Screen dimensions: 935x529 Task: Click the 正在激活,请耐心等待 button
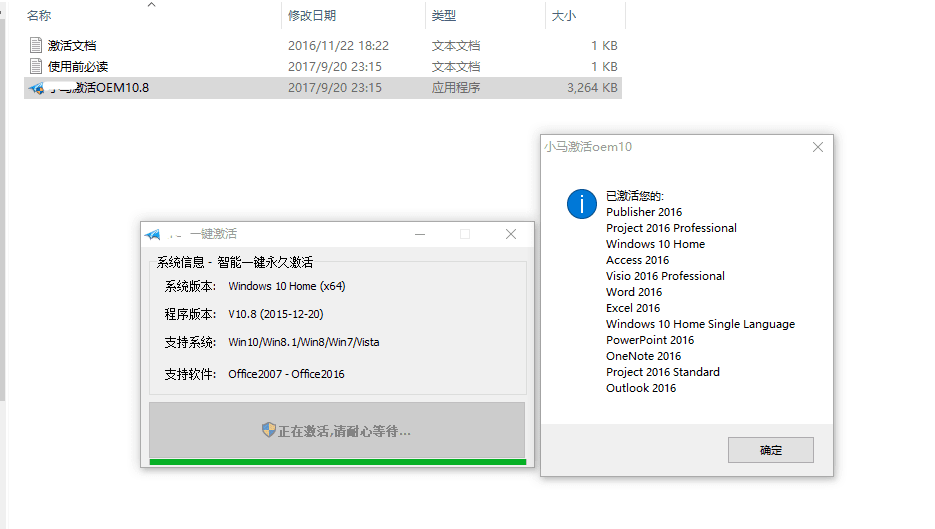tap(337, 430)
